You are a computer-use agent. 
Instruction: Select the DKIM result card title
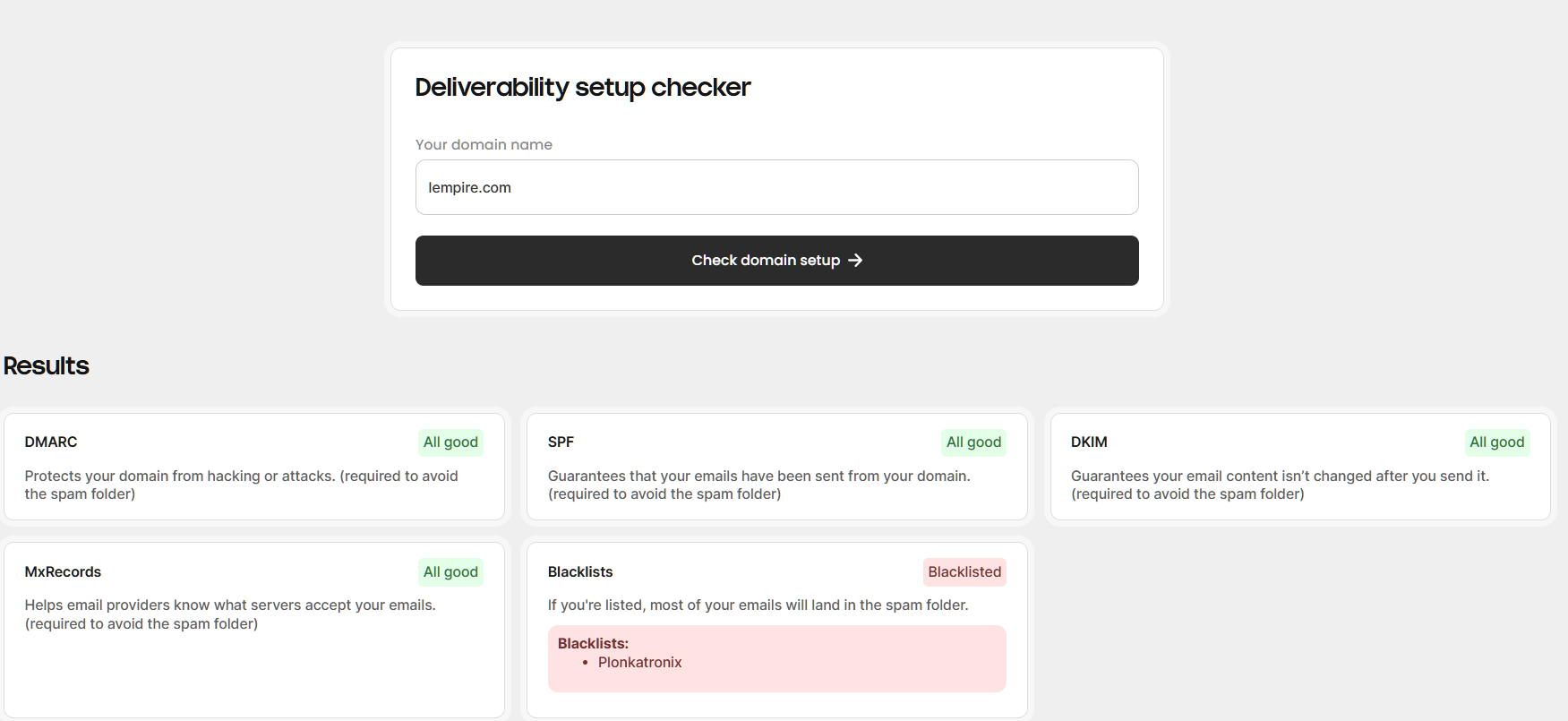point(1089,442)
